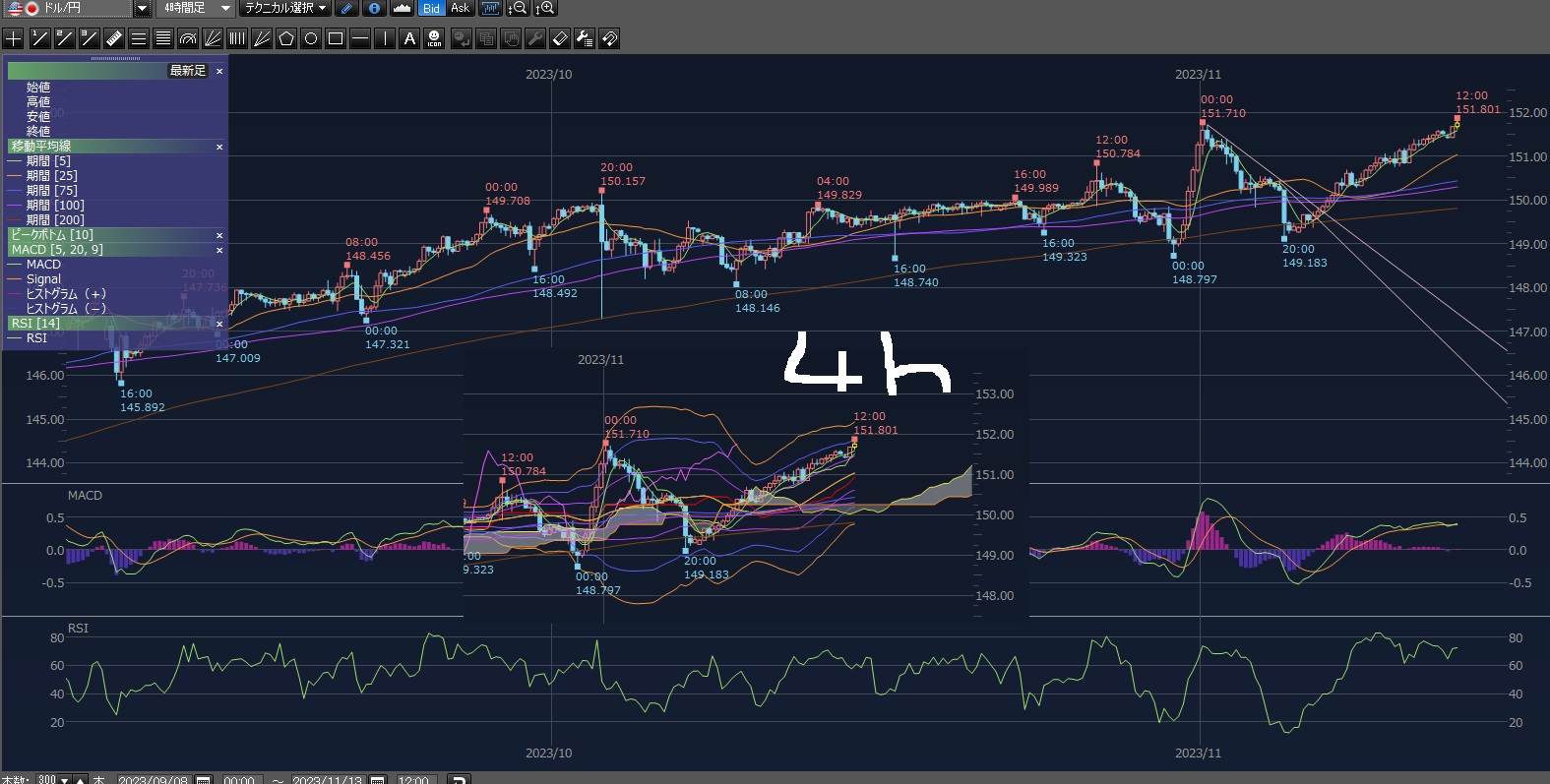Click the MACD [5, 20, 9] header
The width and height of the screenshot is (1550, 784).
click(57, 250)
